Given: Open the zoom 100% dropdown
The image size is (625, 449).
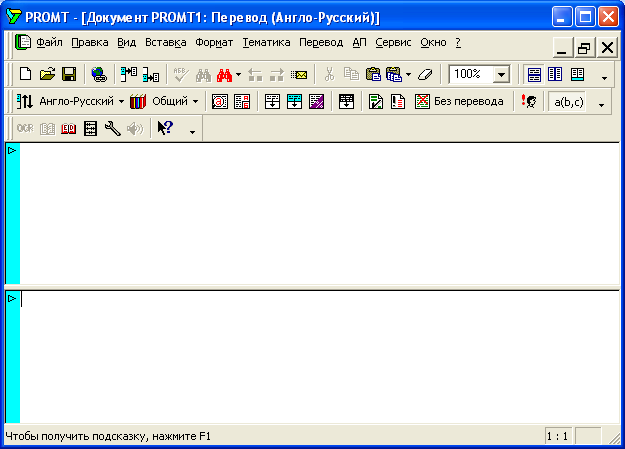Looking at the screenshot, I should coord(501,74).
